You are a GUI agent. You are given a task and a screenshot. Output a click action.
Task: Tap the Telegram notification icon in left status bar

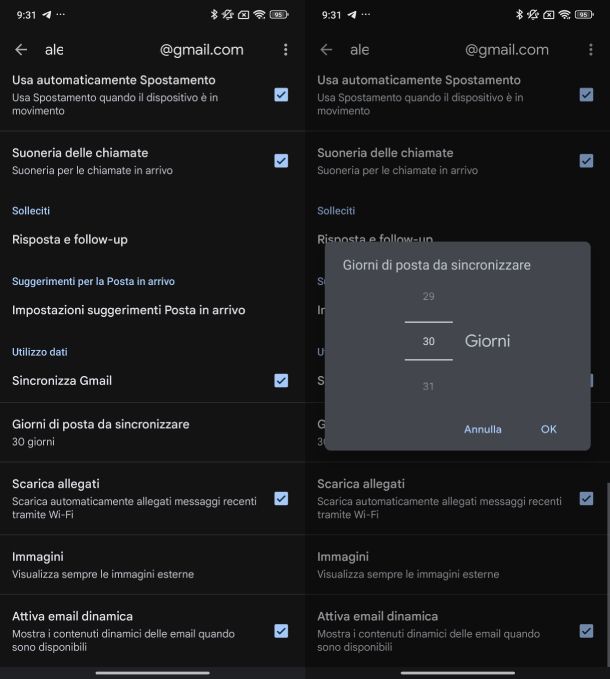46,15
